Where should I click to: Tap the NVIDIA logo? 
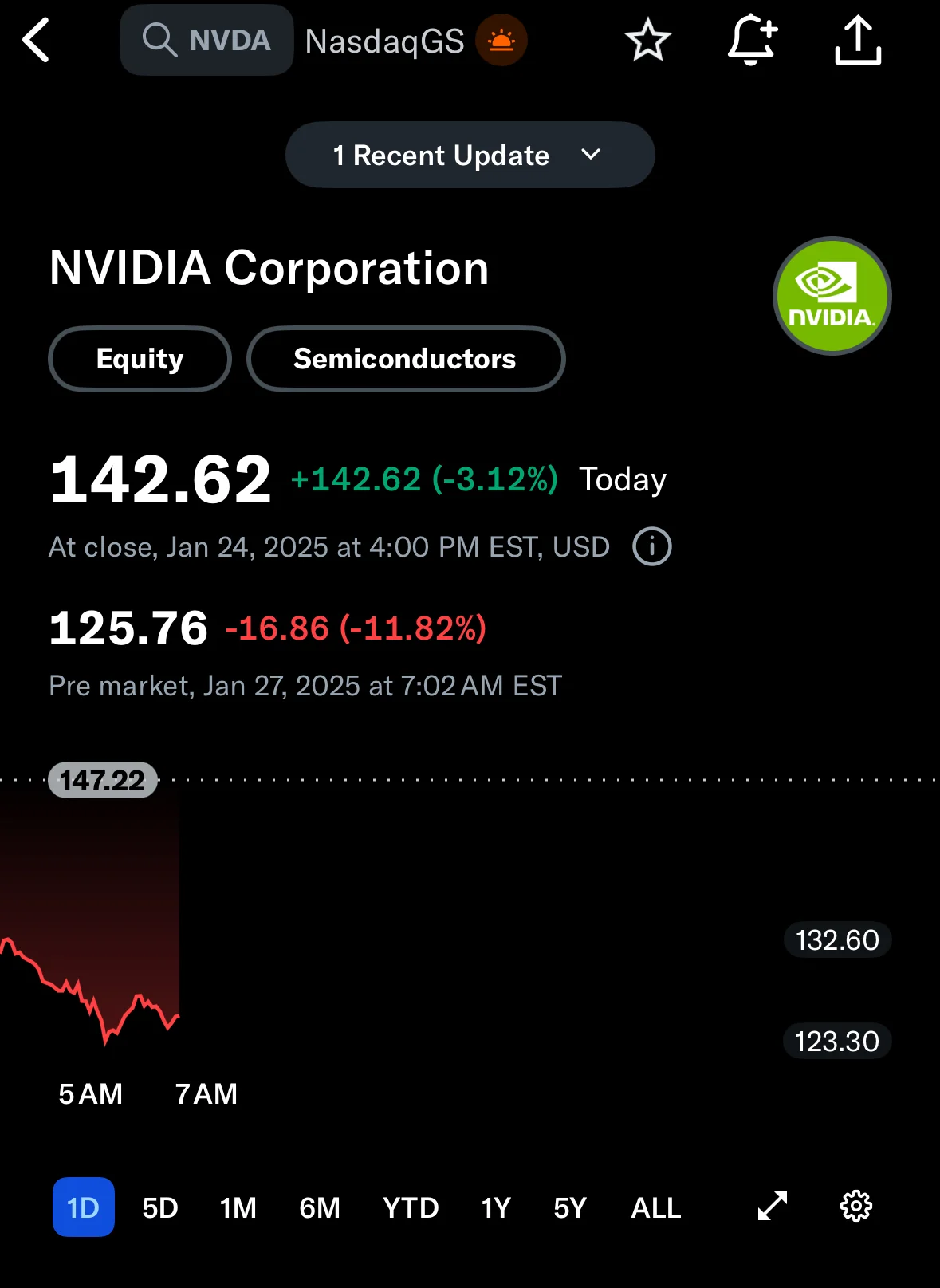point(832,296)
